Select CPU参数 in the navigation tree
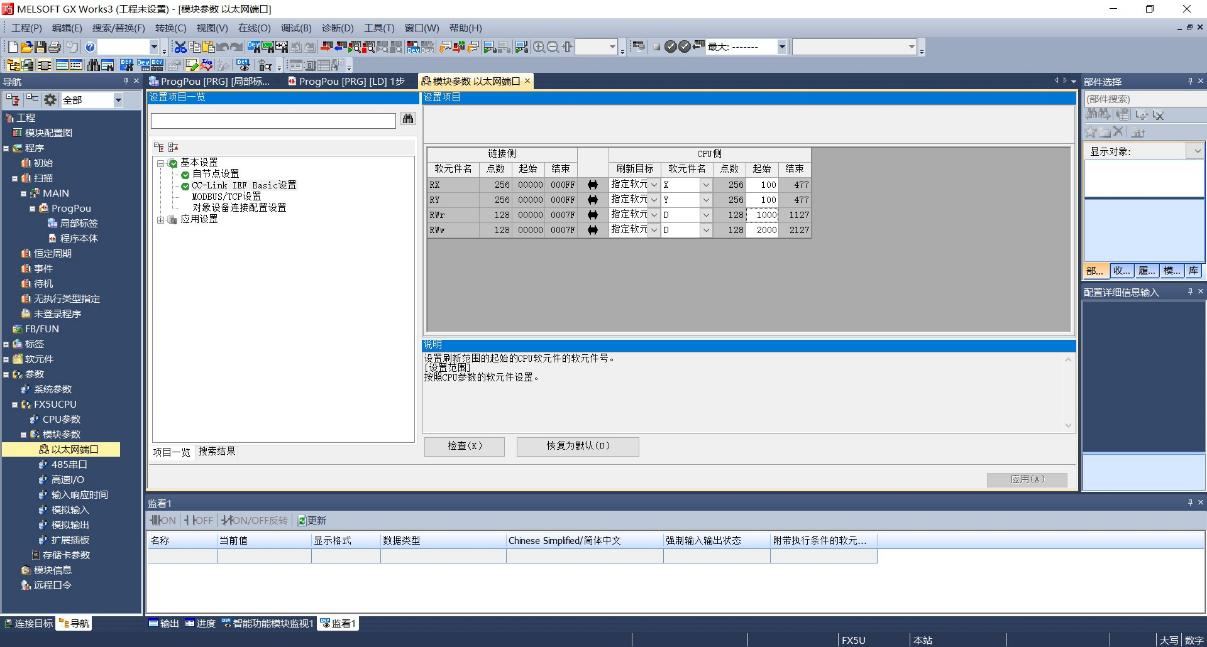Screen dimensions: 1207x647 click(61, 419)
